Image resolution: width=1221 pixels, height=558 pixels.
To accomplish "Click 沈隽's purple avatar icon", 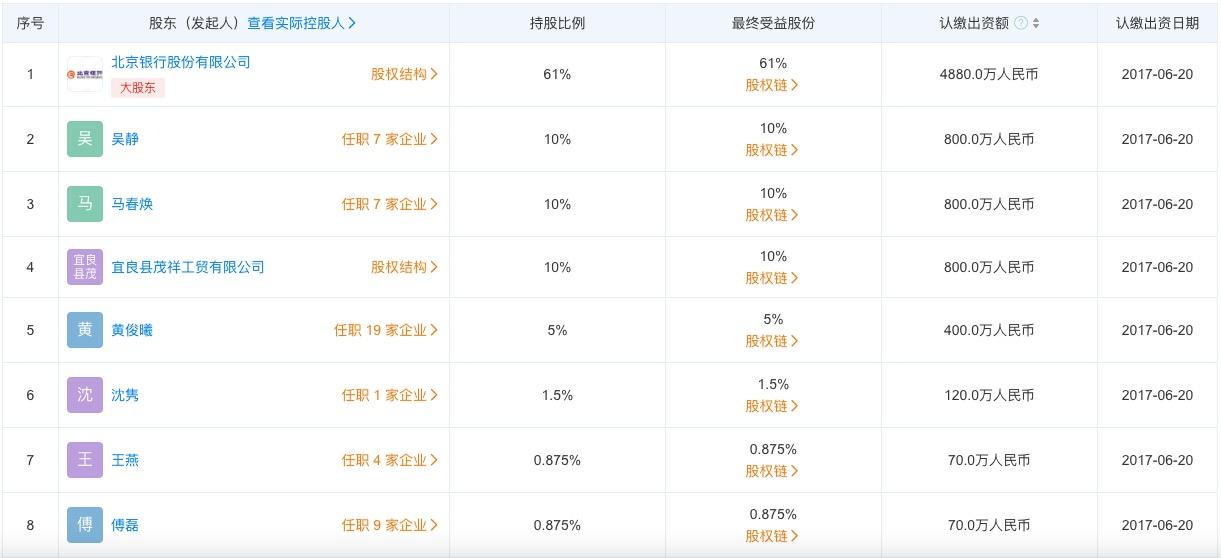I will pos(85,395).
